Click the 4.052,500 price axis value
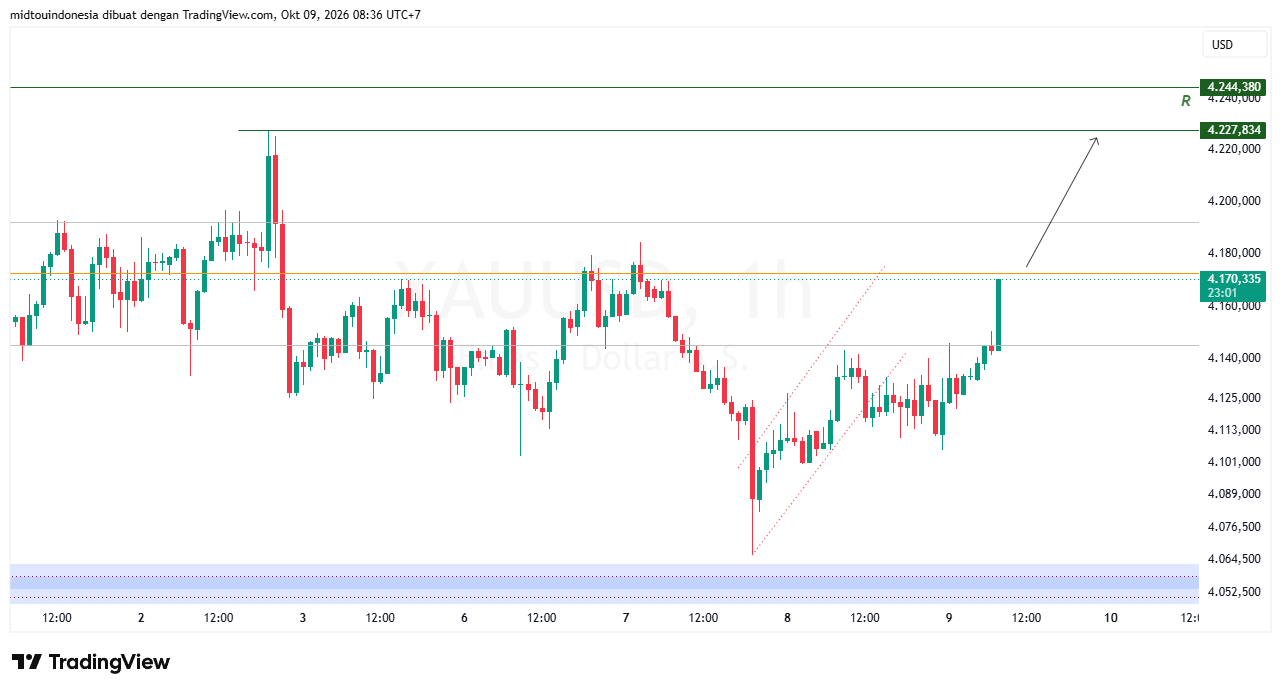Viewport: 1281px width, 692px height. [x=1234, y=592]
